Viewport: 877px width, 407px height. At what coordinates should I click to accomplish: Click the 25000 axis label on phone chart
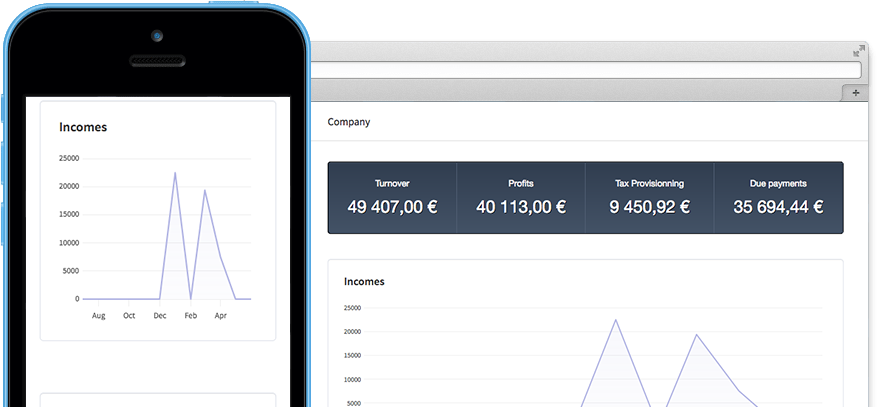(x=69, y=159)
